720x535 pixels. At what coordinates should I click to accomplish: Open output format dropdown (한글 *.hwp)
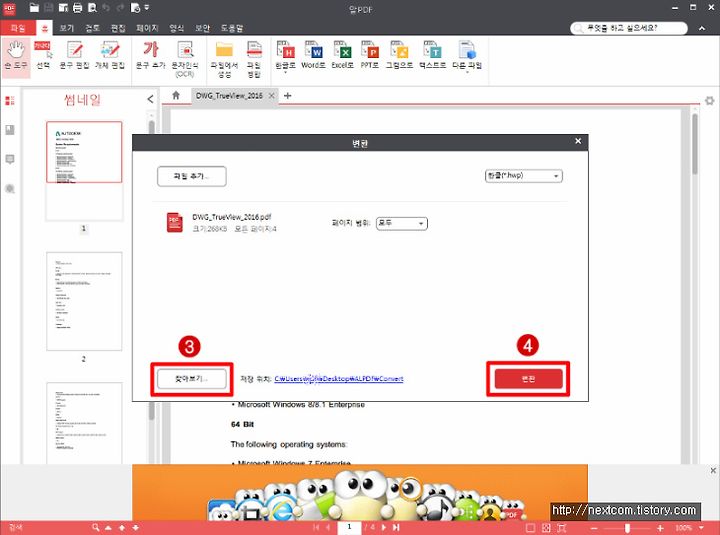click(x=523, y=175)
